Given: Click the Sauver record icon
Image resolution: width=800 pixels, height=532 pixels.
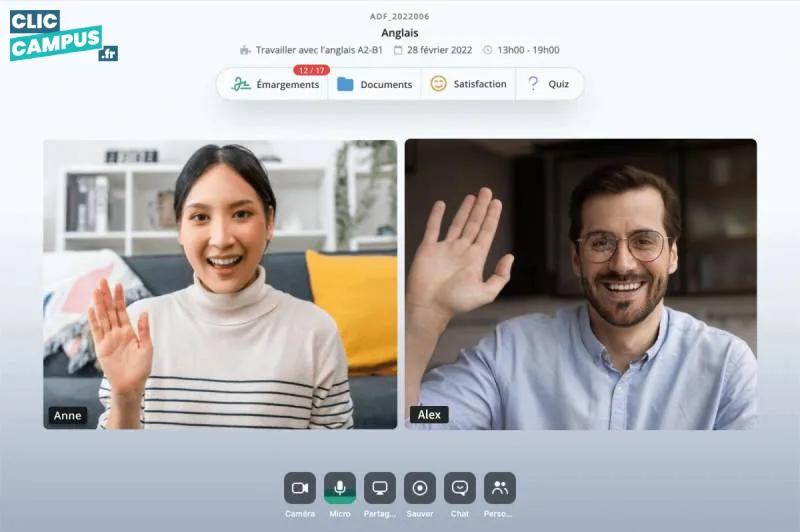Looking at the screenshot, I should pos(420,488).
